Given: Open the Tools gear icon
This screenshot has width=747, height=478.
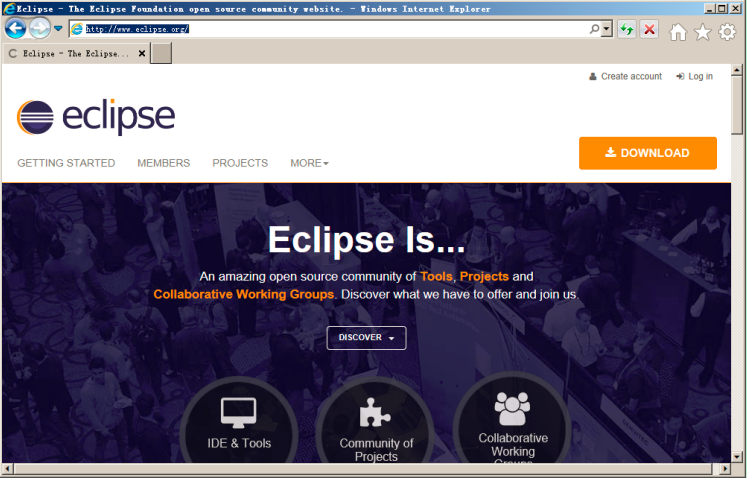Looking at the screenshot, I should (x=727, y=32).
